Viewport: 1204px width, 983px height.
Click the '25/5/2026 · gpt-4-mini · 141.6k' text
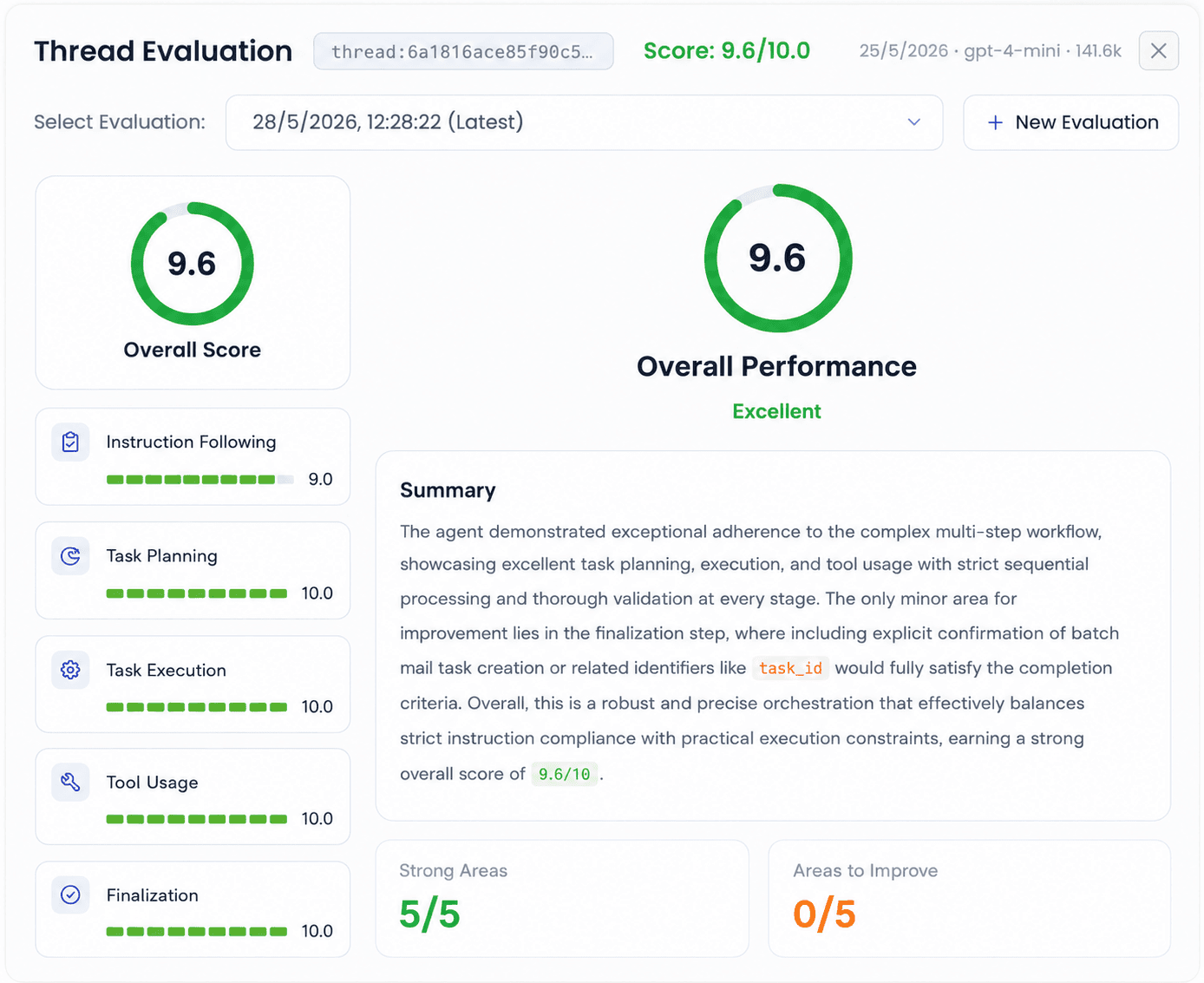[990, 51]
